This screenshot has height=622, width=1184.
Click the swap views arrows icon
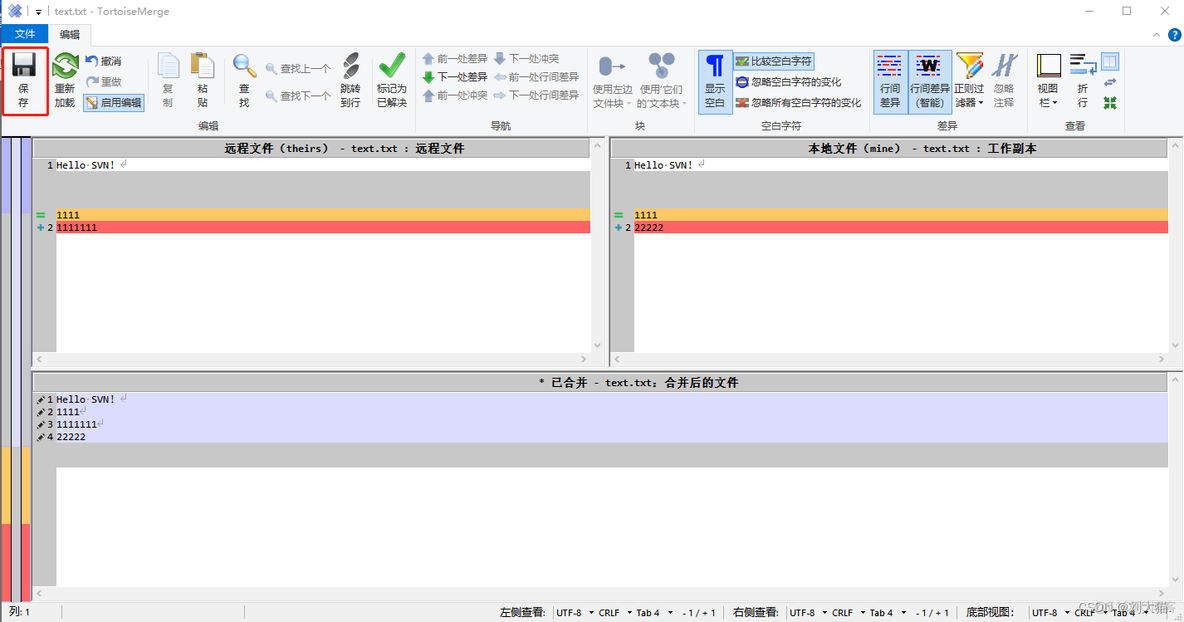click(1110, 82)
